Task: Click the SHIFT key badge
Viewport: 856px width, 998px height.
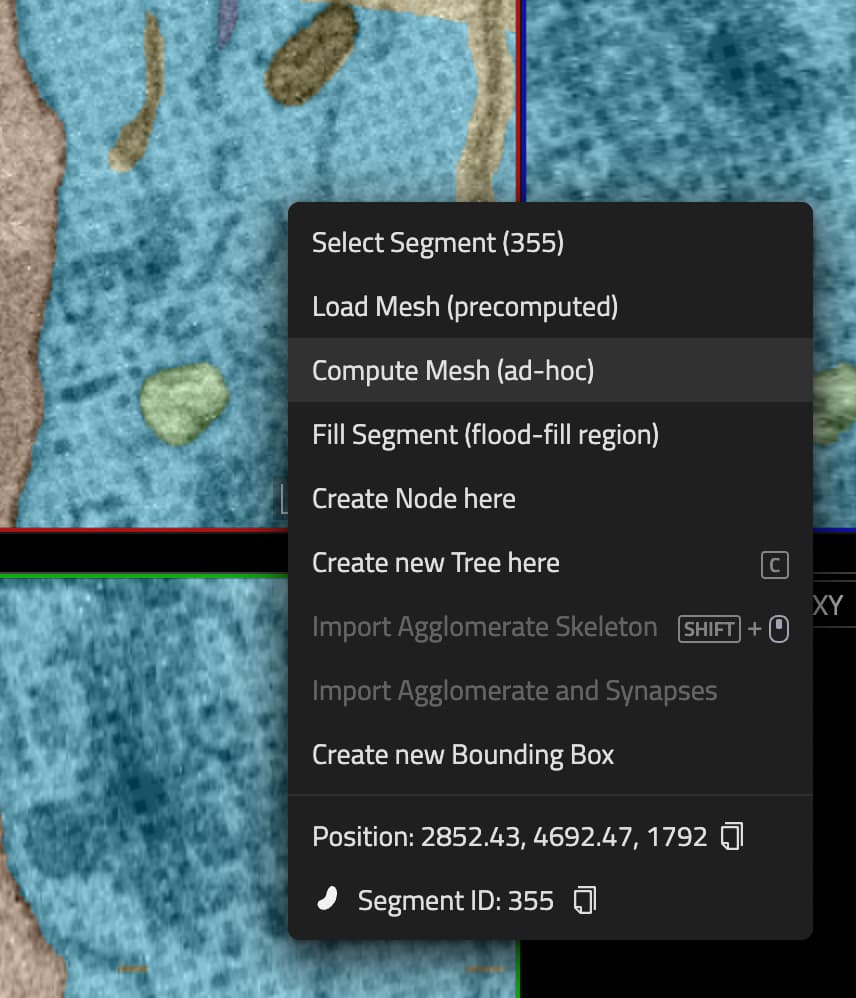Action: 709,629
